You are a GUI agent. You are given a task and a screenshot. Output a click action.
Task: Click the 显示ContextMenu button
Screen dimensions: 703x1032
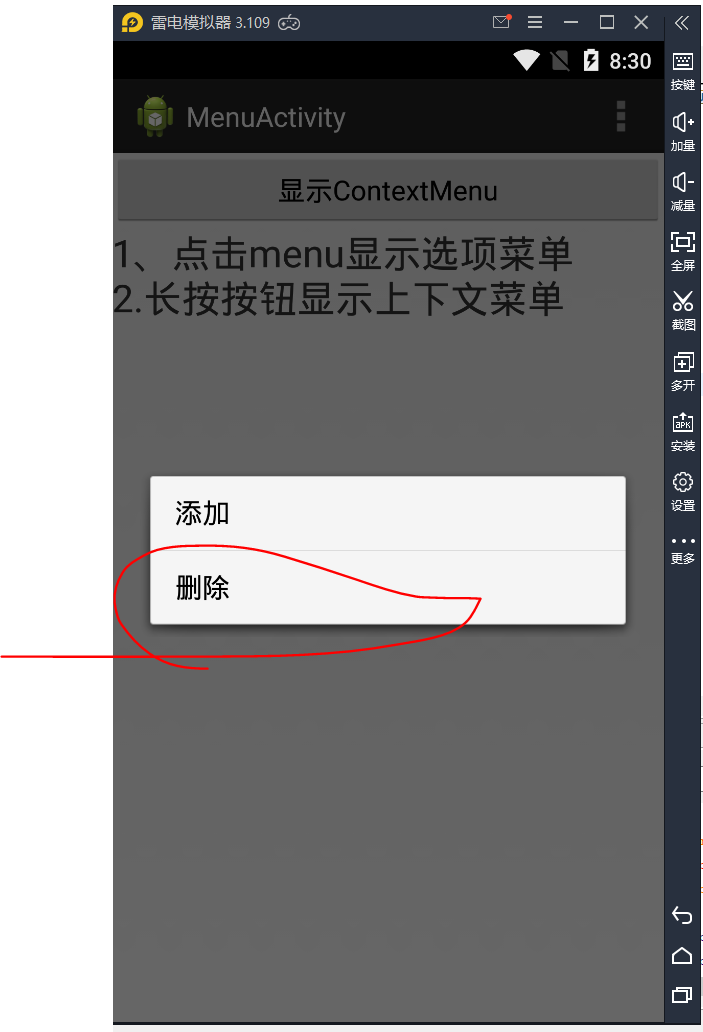point(388,191)
